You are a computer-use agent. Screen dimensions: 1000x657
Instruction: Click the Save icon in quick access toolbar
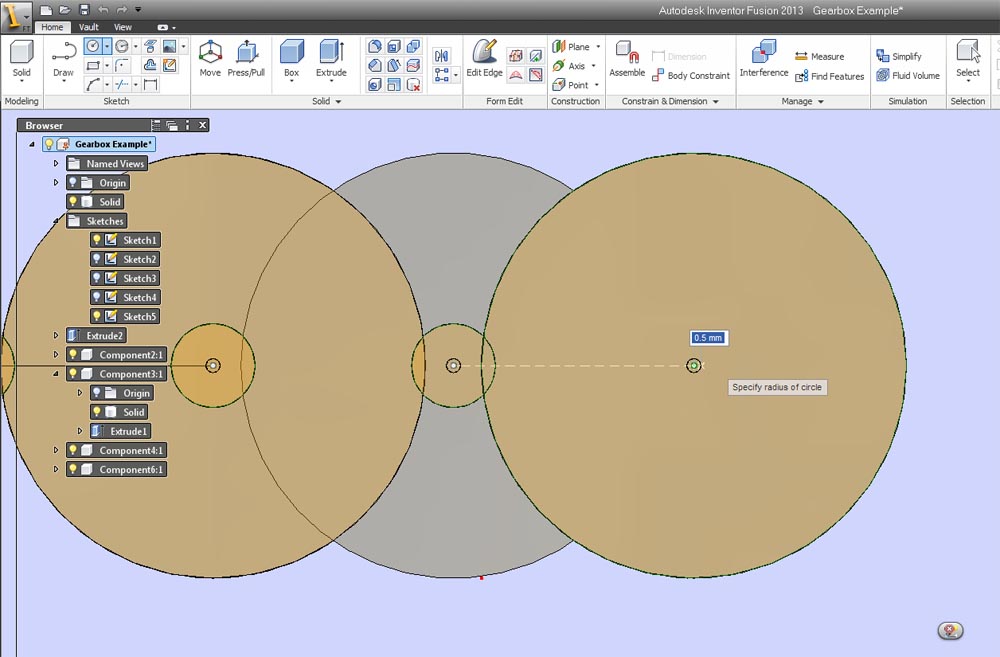84,10
